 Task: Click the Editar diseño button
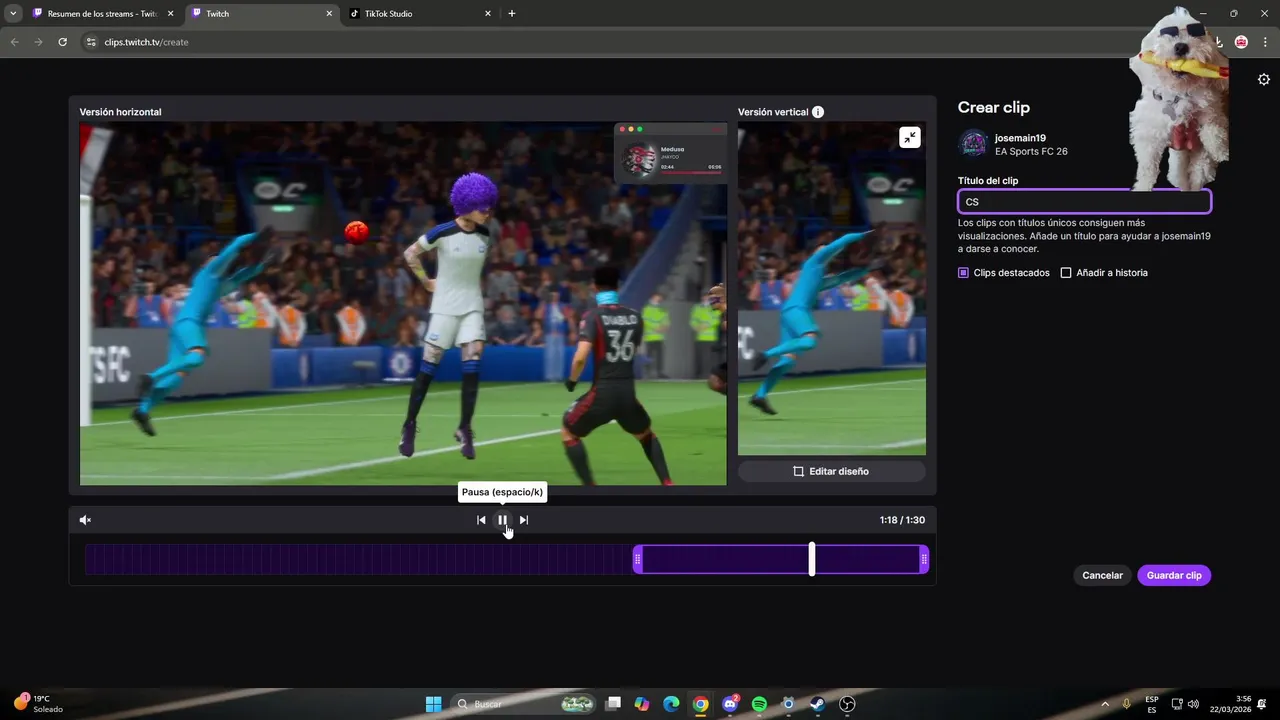(x=832, y=471)
